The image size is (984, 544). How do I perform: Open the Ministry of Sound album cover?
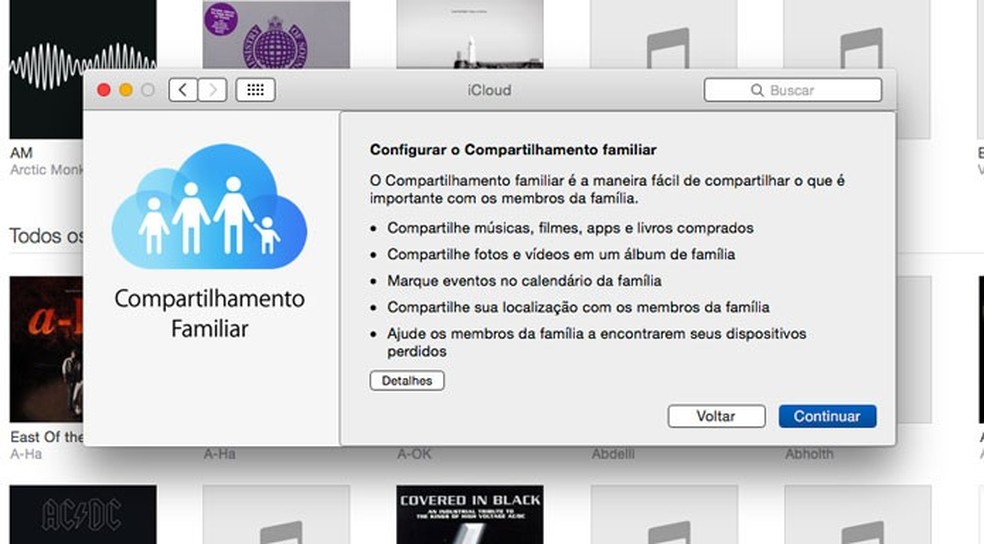click(x=276, y=35)
